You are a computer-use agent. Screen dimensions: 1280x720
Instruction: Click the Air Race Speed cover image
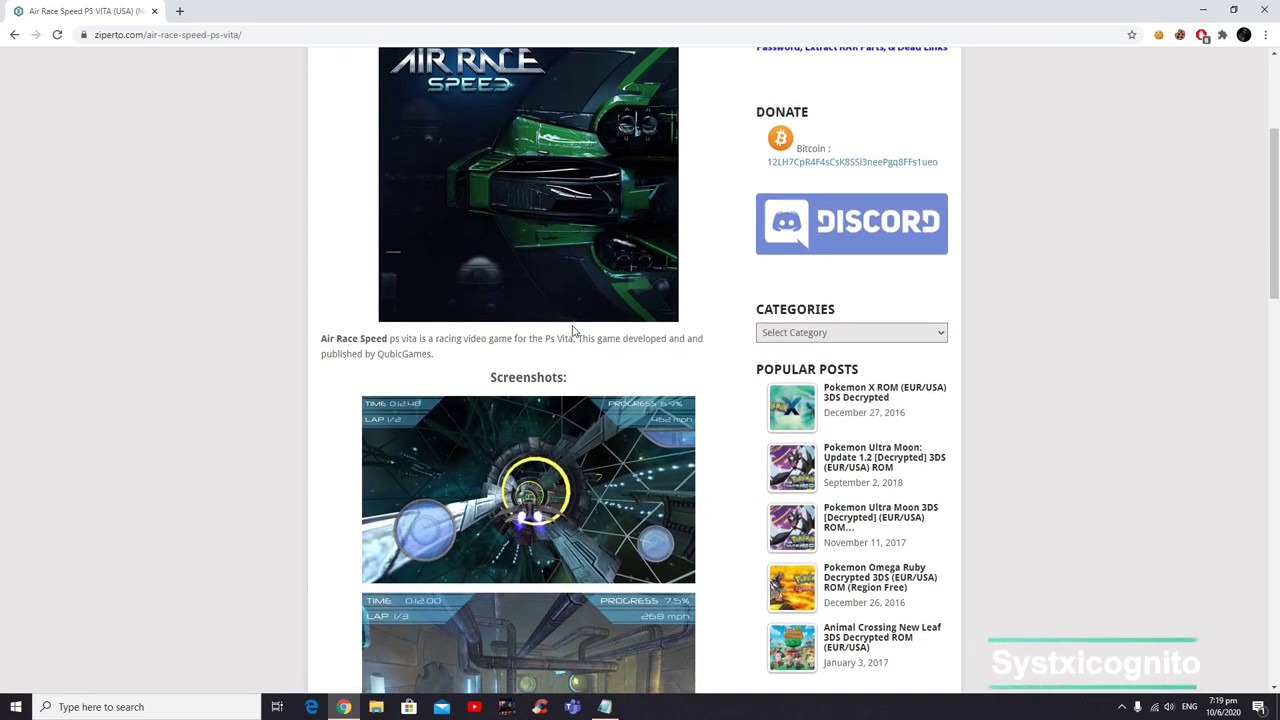(x=528, y=185)
